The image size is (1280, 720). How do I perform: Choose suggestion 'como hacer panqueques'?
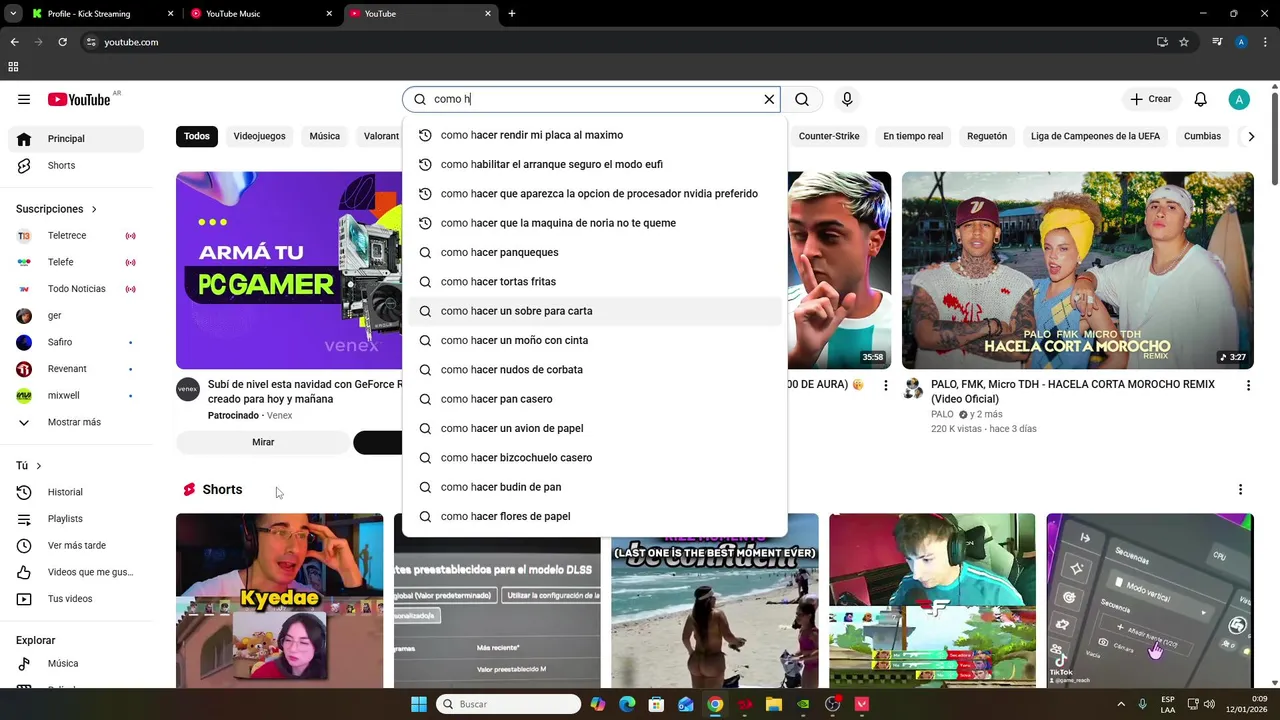pyautogui.click(x=595, y=252)
